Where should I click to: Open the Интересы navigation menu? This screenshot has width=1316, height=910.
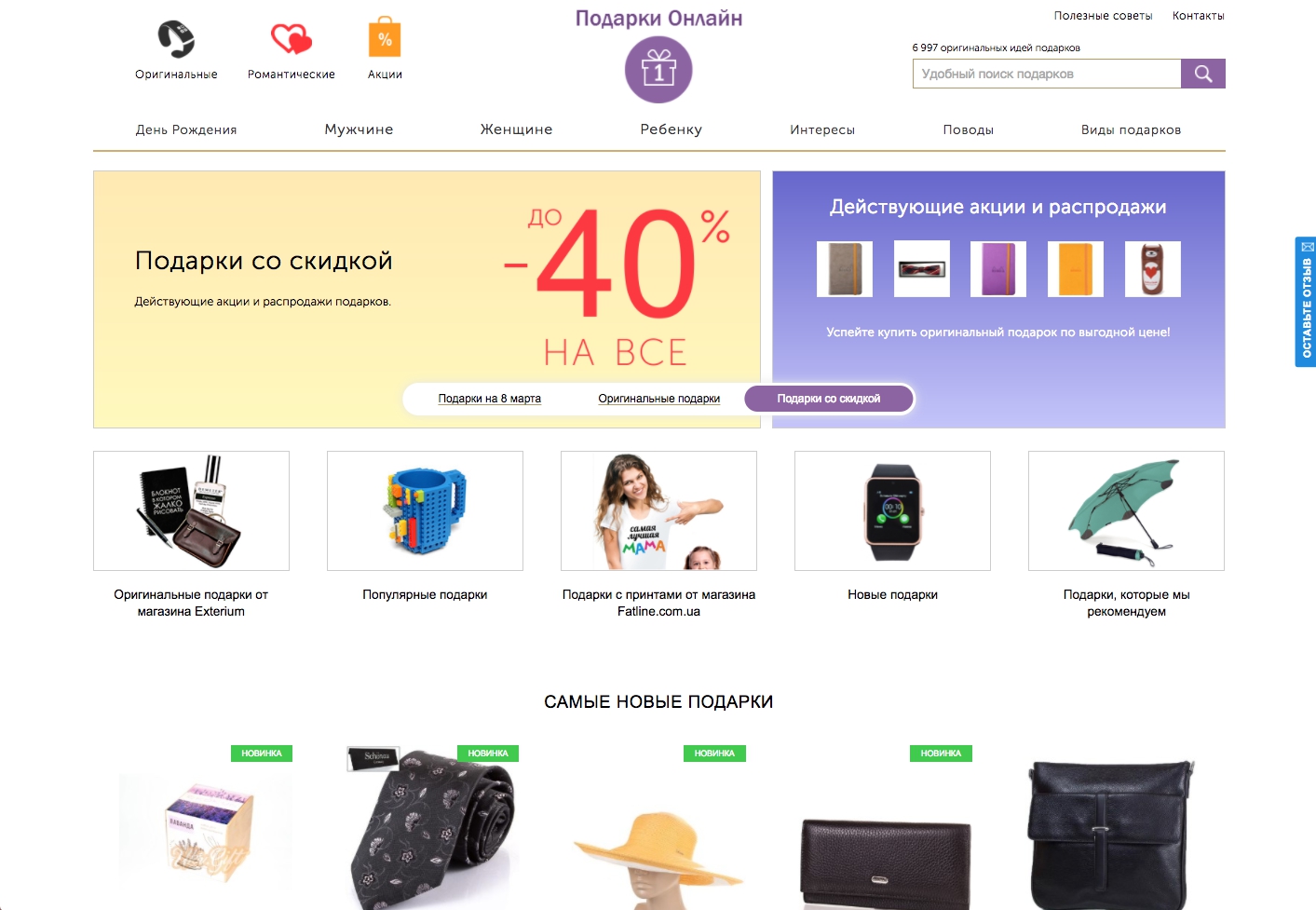pos(822,129)
